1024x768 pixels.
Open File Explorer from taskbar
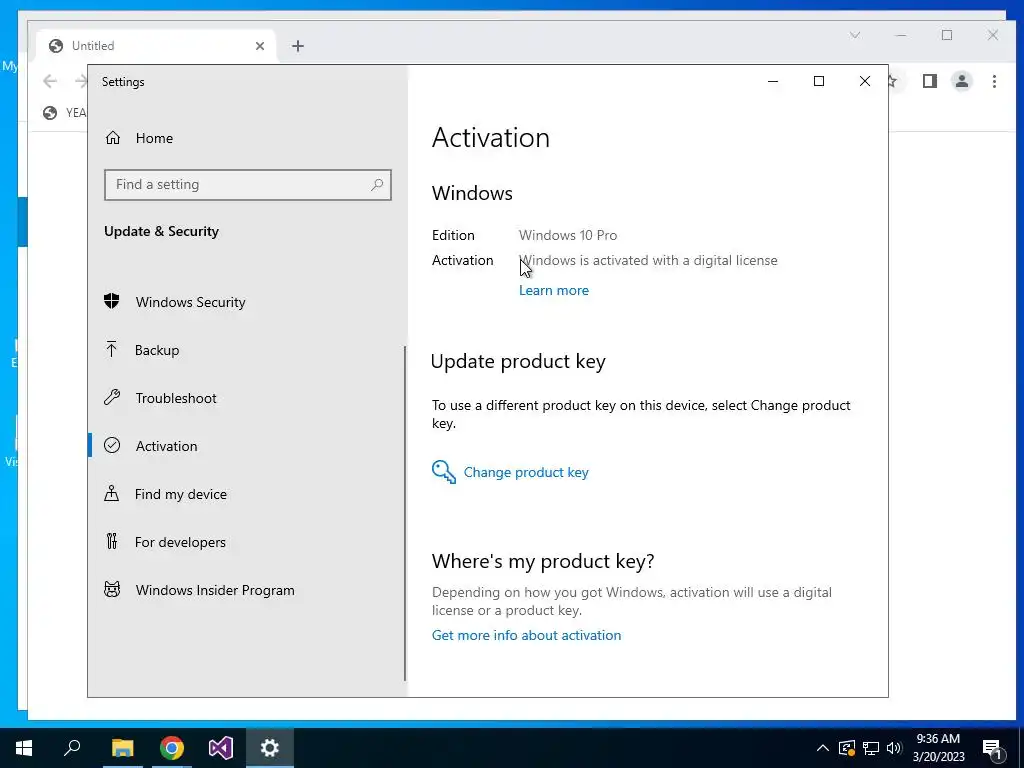click(122, 748)
